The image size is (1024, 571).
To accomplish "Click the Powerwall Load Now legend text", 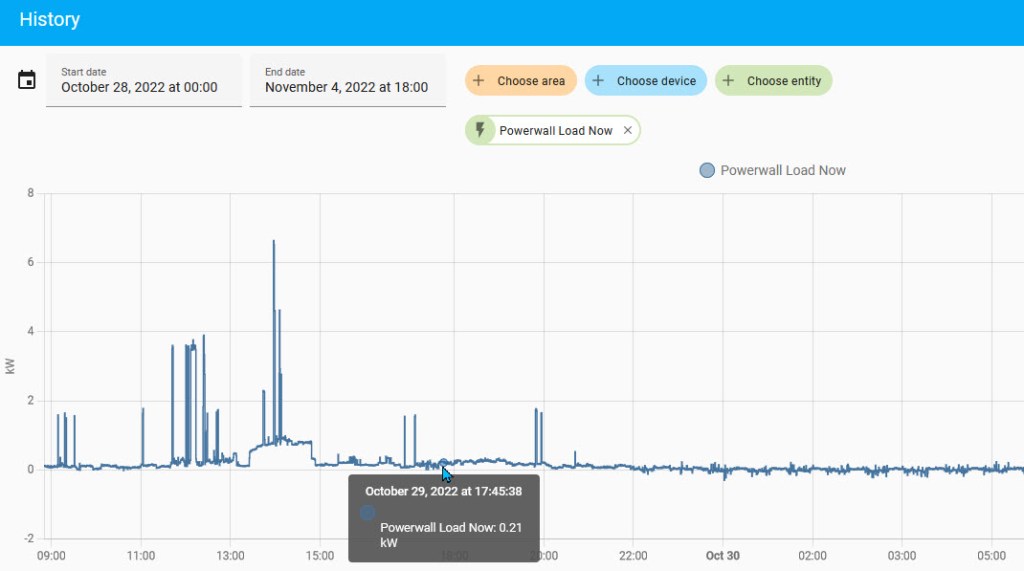I will 783,171.
